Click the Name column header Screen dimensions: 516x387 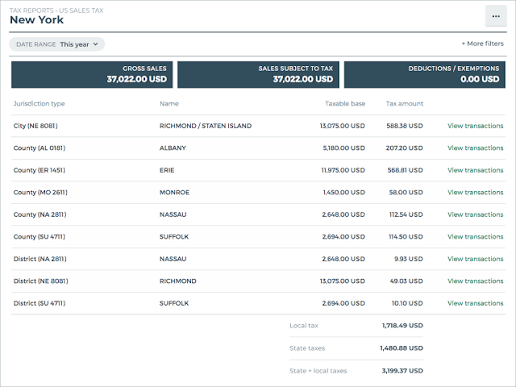tap(169, 104)
